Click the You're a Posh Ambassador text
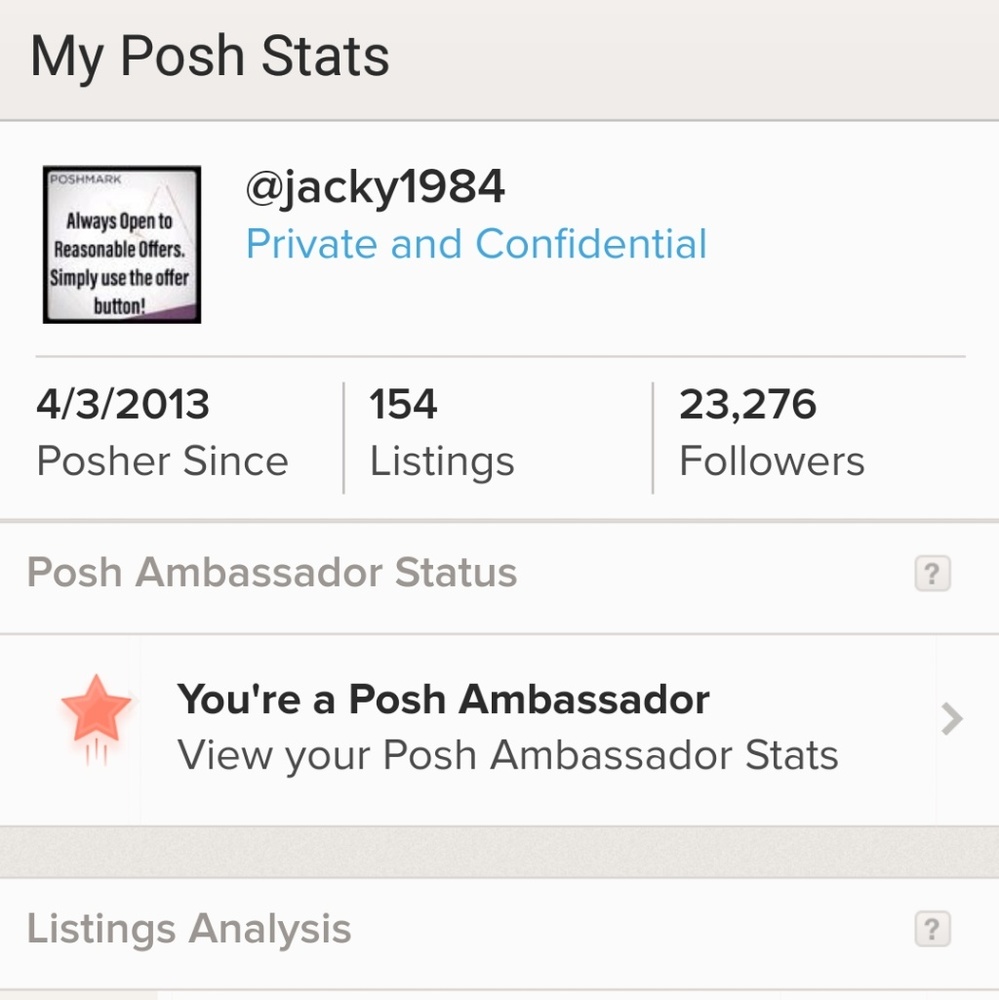This screenshot has height=1000, width=999. (443, 699)
